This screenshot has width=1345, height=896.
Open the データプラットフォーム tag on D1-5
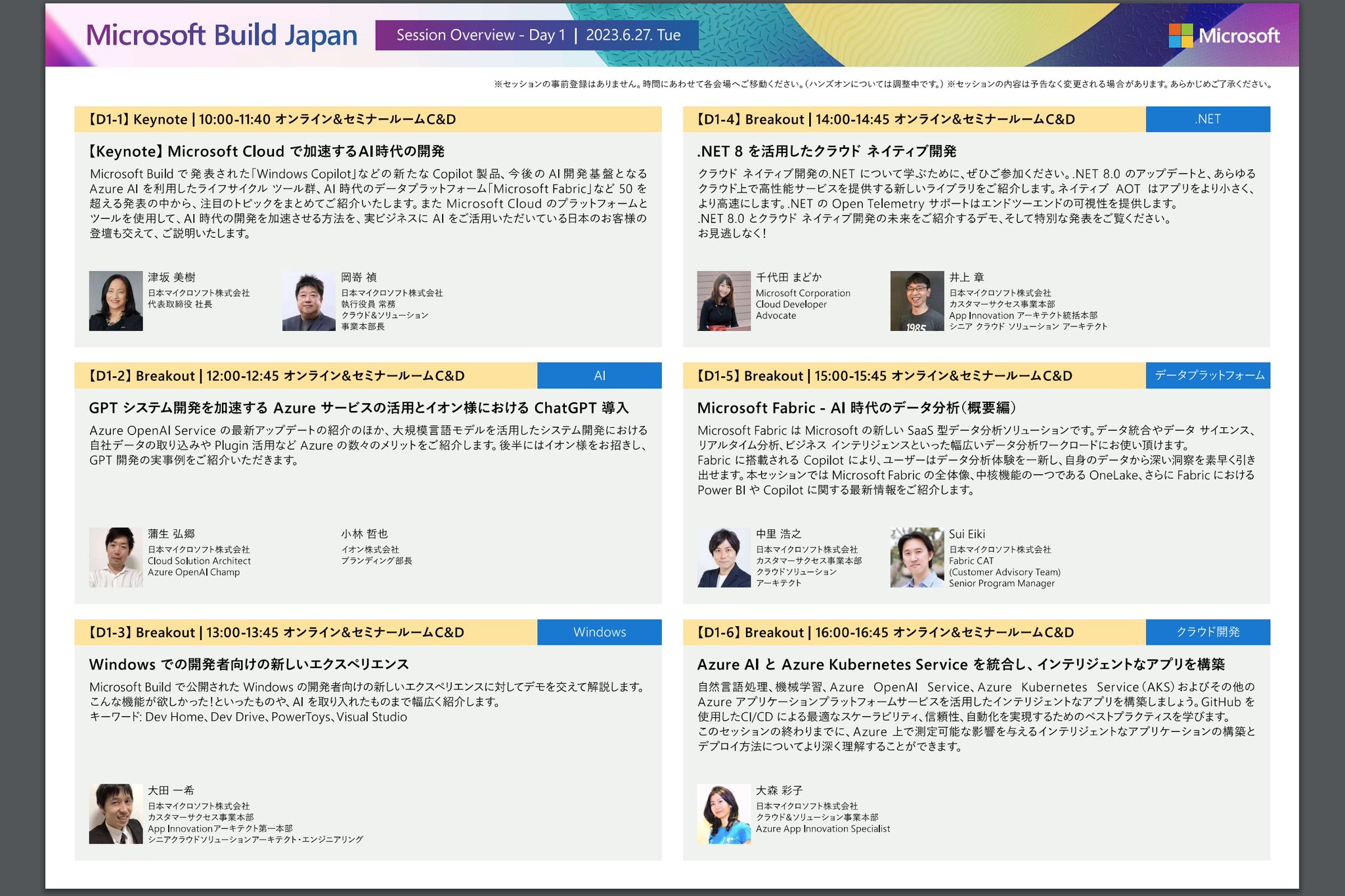[x=1207, y=375]
